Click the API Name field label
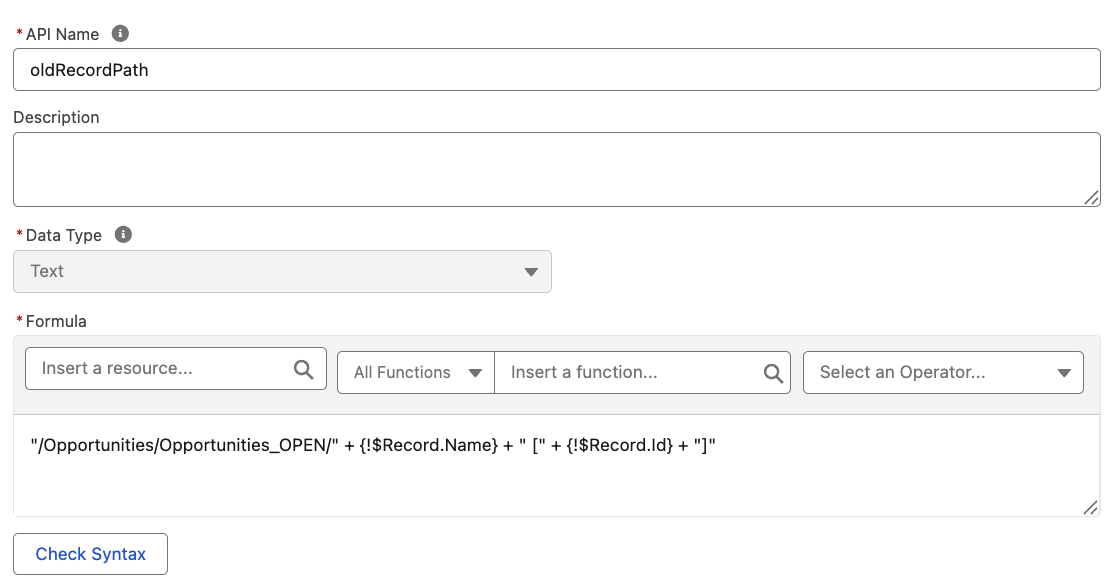 (62, 34)
